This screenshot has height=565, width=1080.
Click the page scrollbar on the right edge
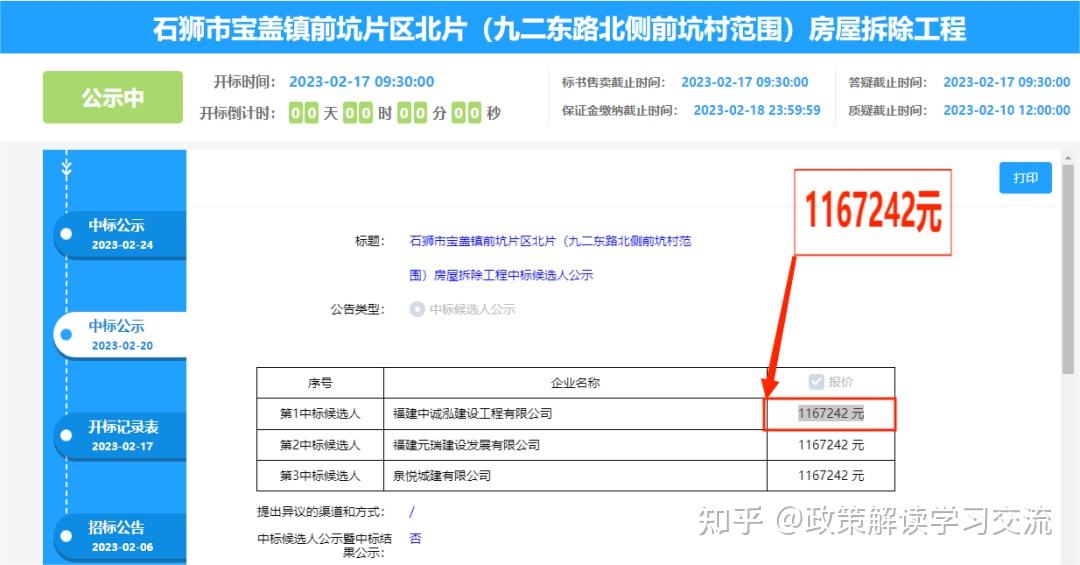(x=1068, y=269)
